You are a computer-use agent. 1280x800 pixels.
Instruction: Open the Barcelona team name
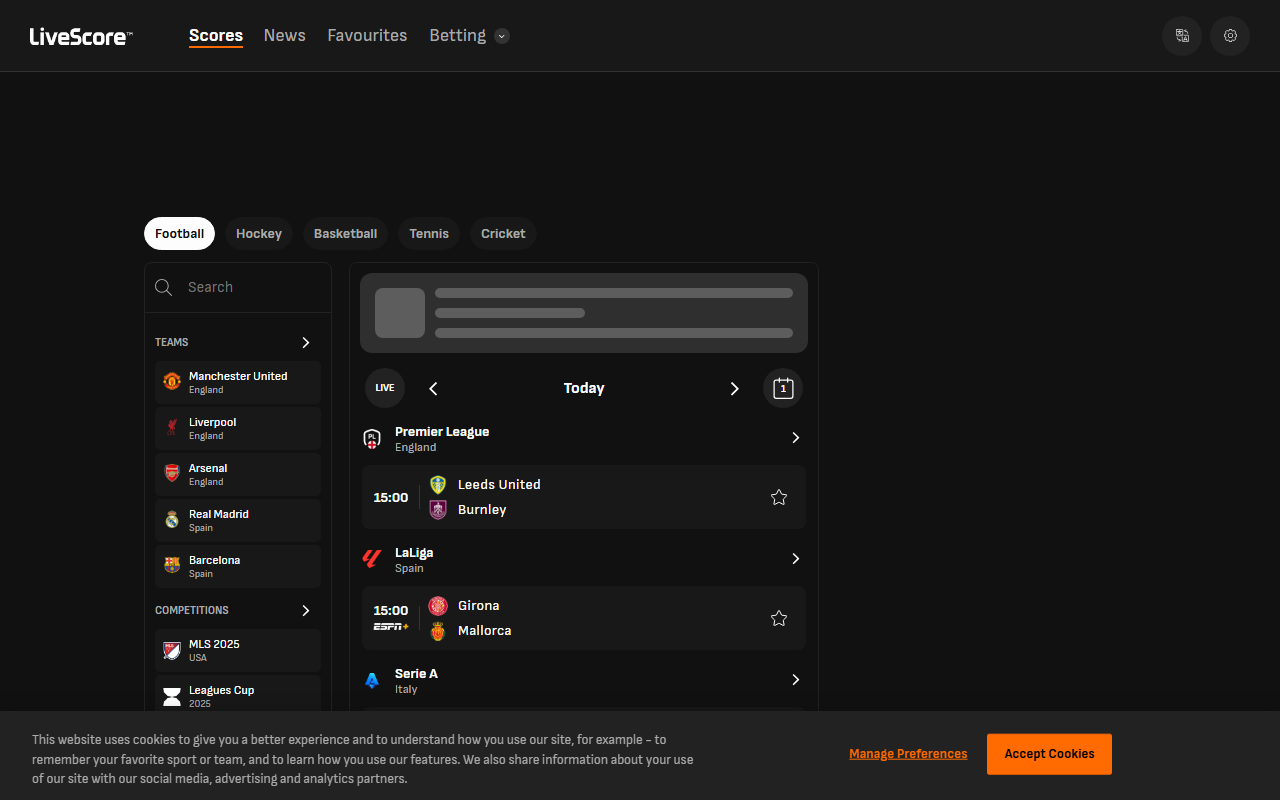tap(214, 560)
